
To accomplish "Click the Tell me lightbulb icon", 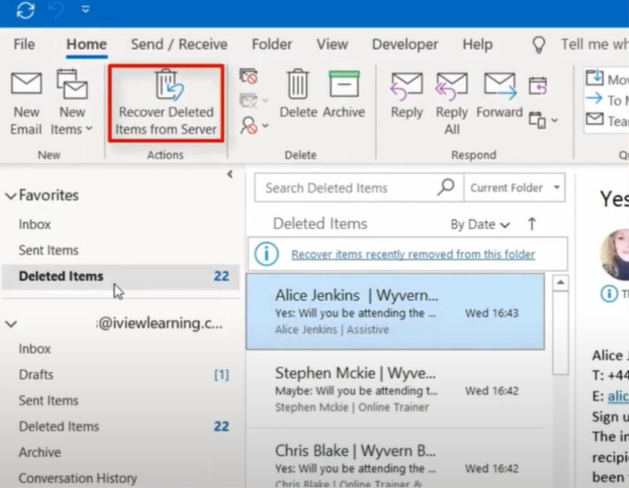I will coord(539,45).
